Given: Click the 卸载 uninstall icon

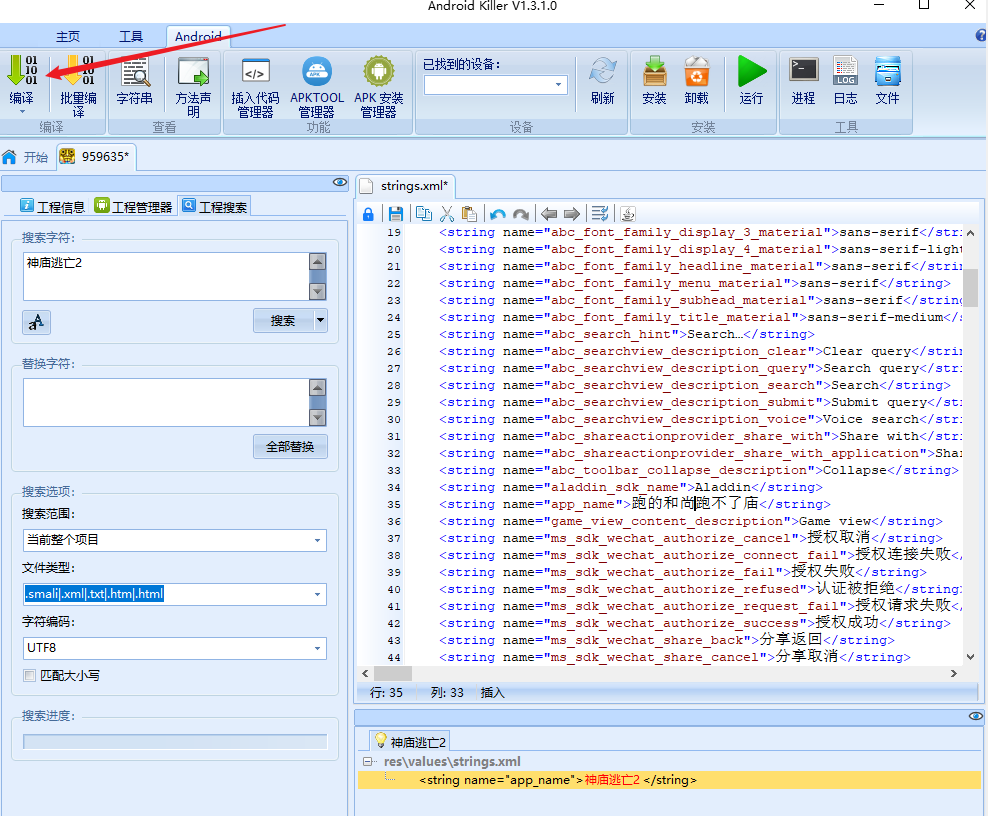Looking at the screenshot, I should tap(696, 71).
